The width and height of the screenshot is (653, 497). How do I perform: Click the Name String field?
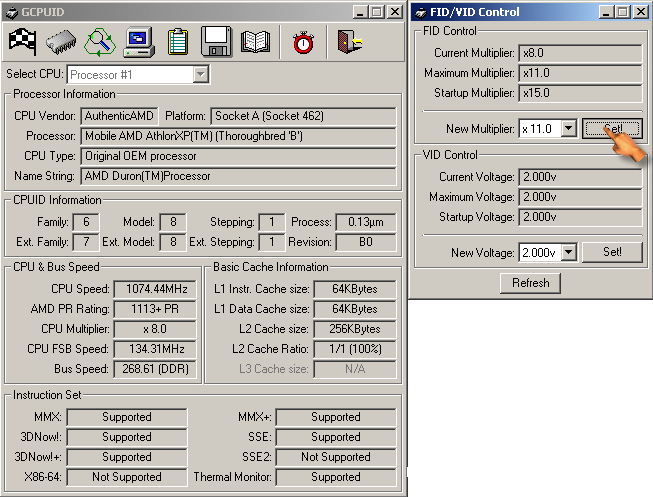(238, 176)
